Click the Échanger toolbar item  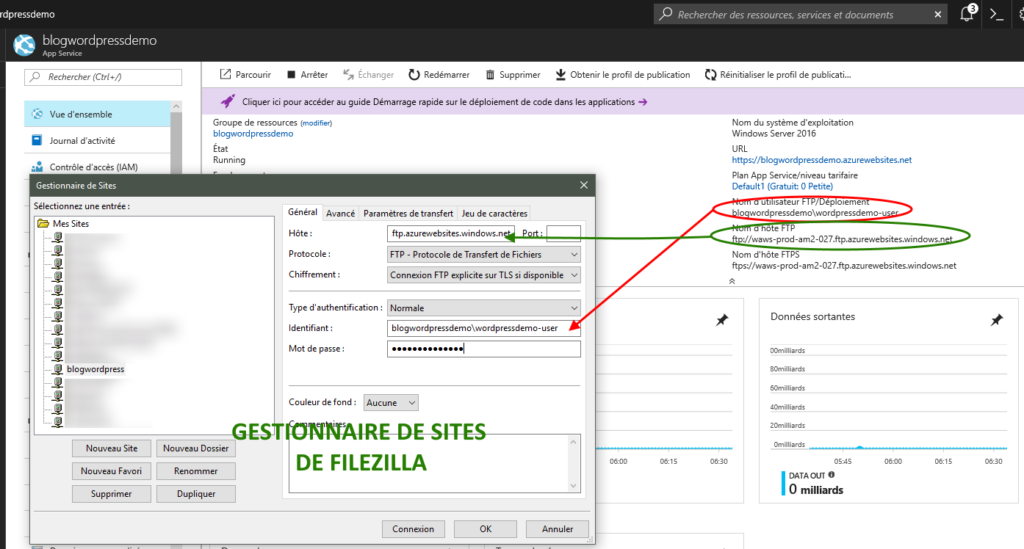pos(368,74)
